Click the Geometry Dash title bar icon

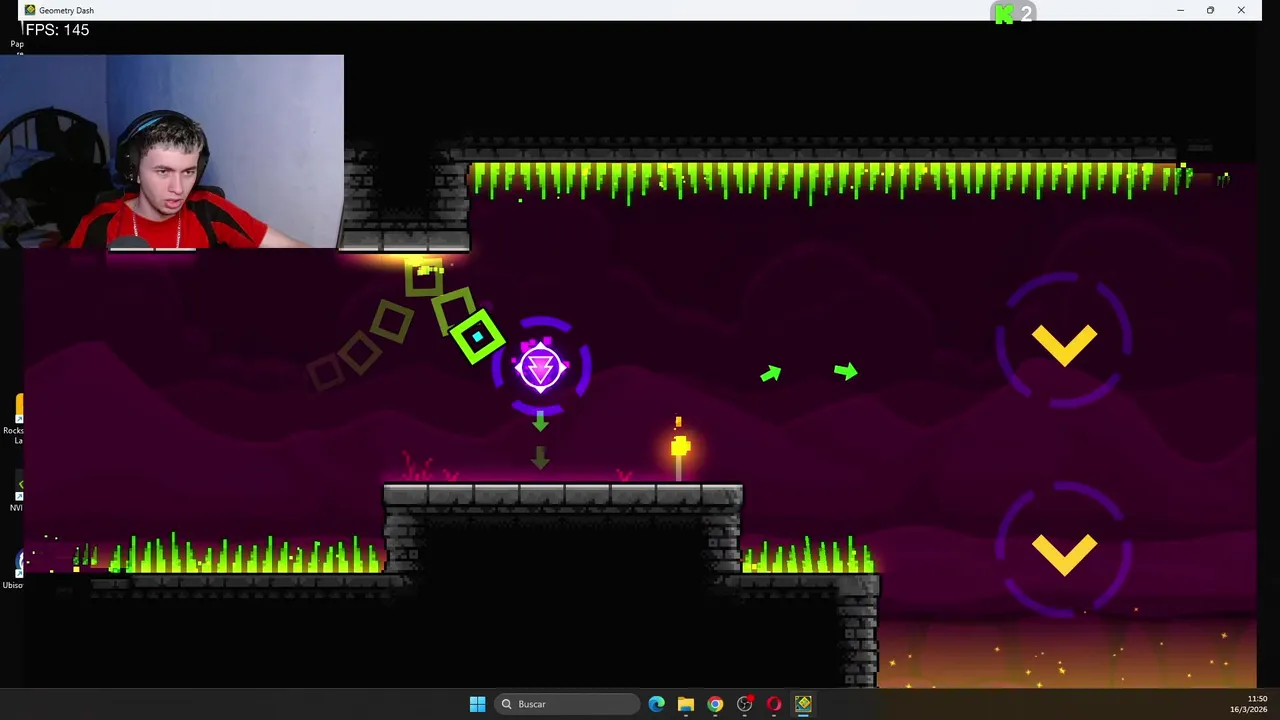tap(30, 10)
